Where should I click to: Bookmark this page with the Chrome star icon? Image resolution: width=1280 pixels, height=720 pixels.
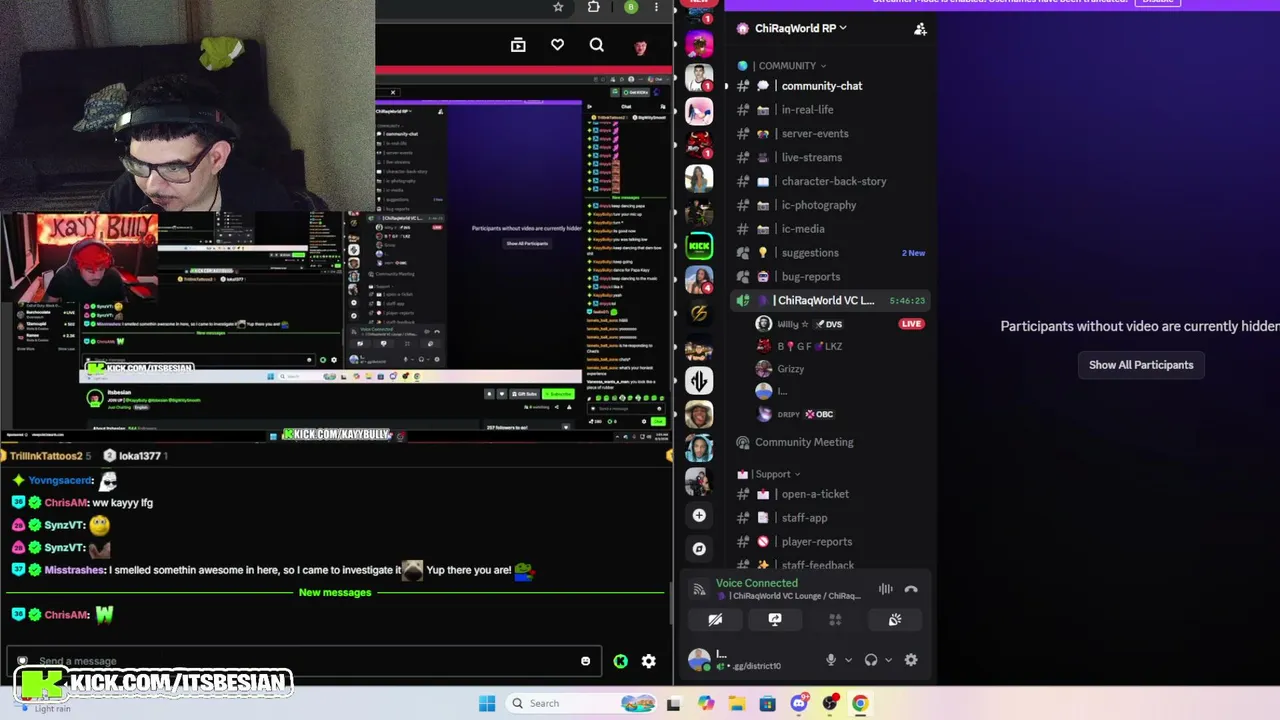point(558,7)
